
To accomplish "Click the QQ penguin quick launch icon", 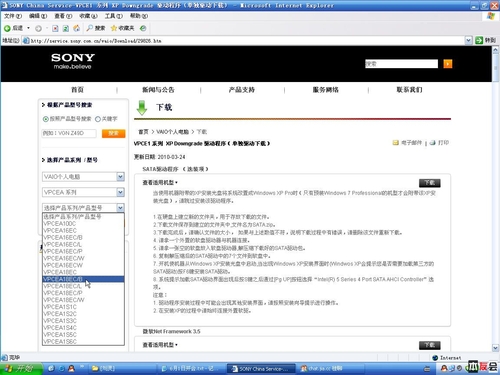I will pos(71,369).
